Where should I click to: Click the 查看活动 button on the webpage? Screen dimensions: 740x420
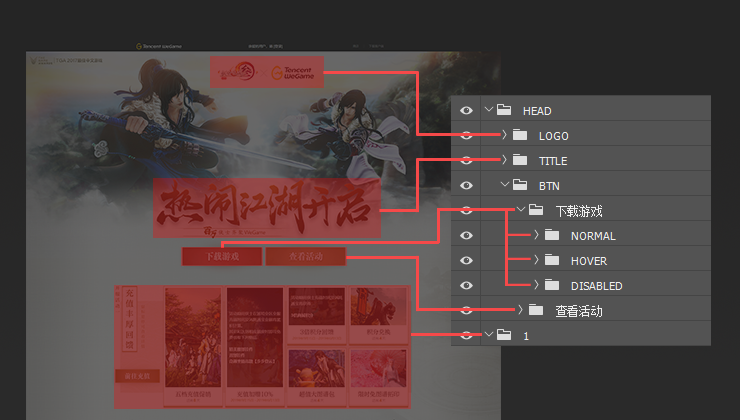306,257
